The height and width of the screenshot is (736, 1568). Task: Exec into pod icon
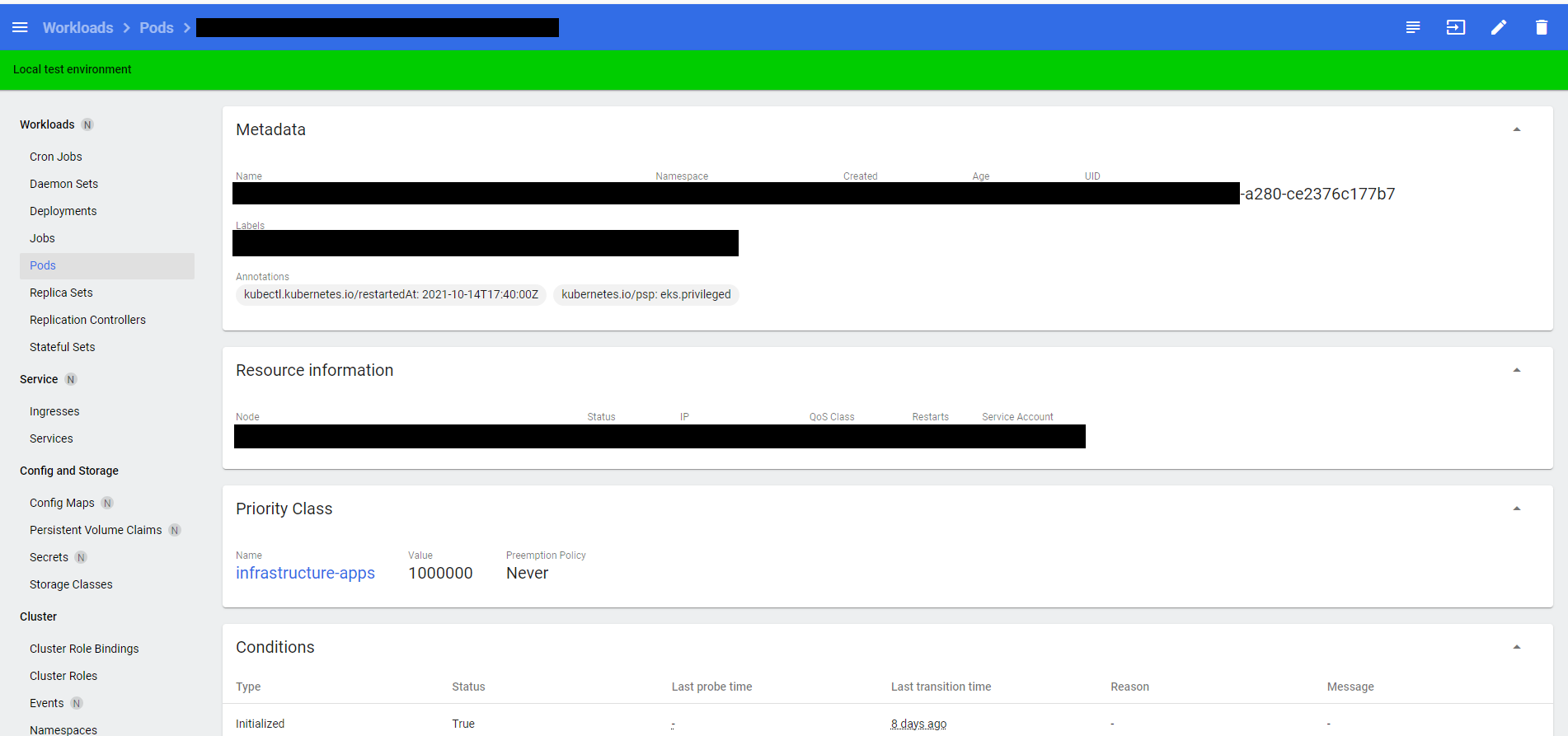[x=1456, y=27]
